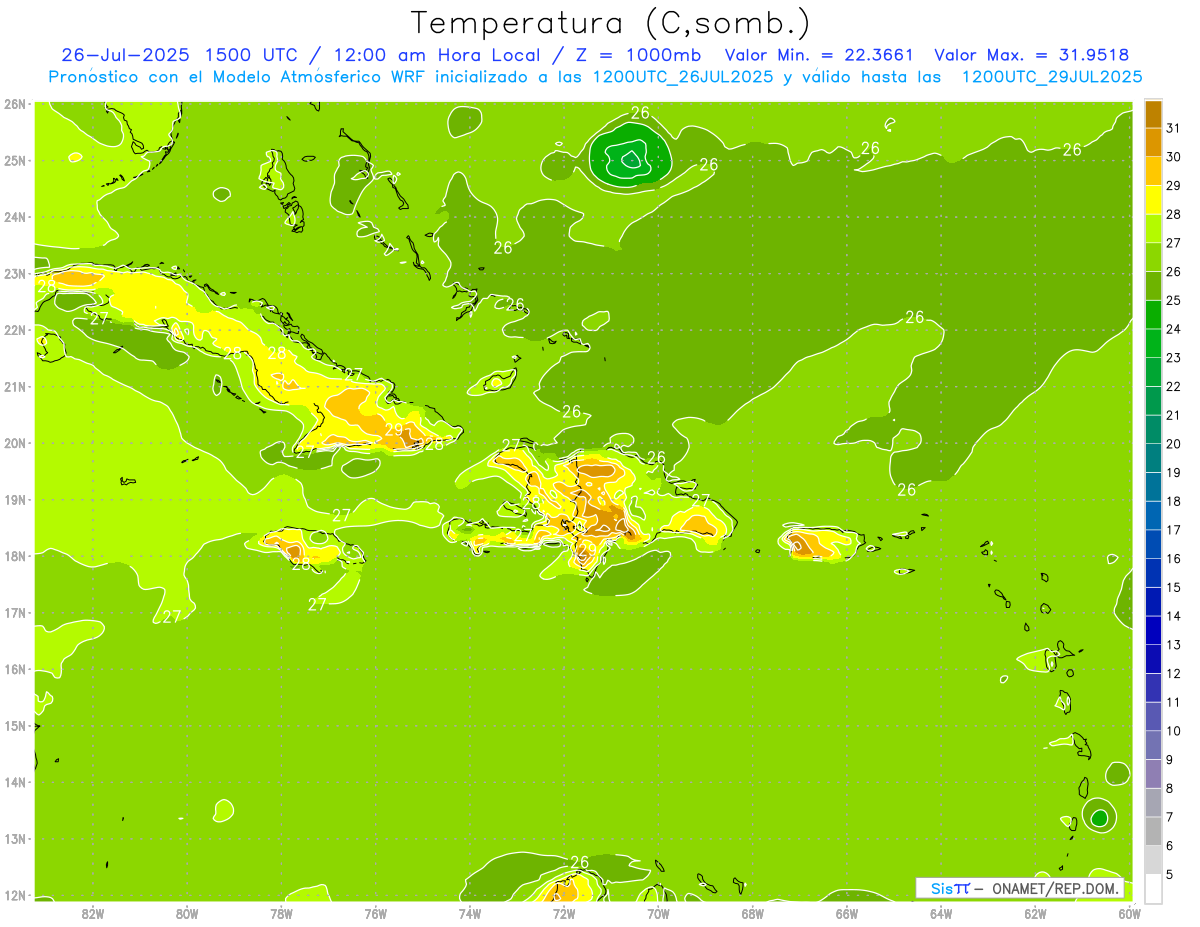The width and height of the screenshot is (1200, 927).
Task: Click the longitude axis label "60W"
Action: pyautogui.click(x=1130, y=913)
